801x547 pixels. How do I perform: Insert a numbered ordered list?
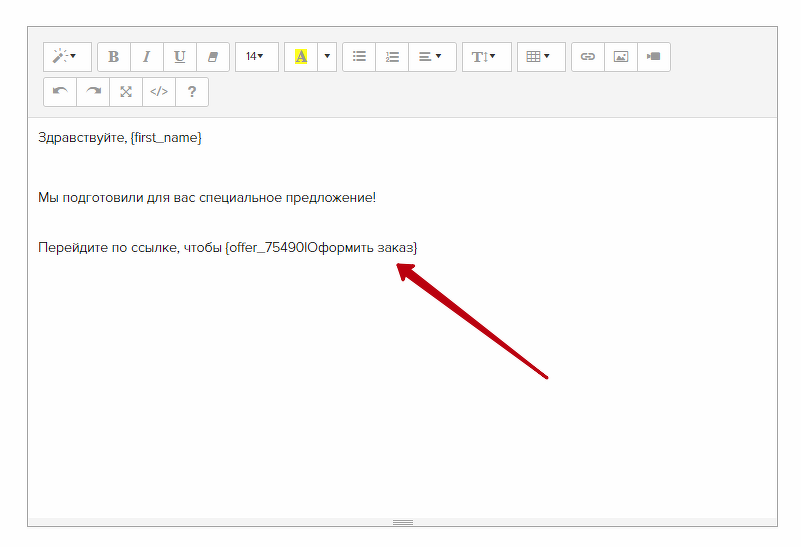[392, 57]
